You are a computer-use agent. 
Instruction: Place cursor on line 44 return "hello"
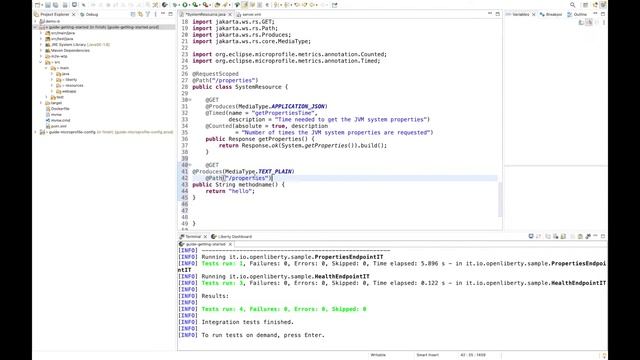tap(230, 191)
